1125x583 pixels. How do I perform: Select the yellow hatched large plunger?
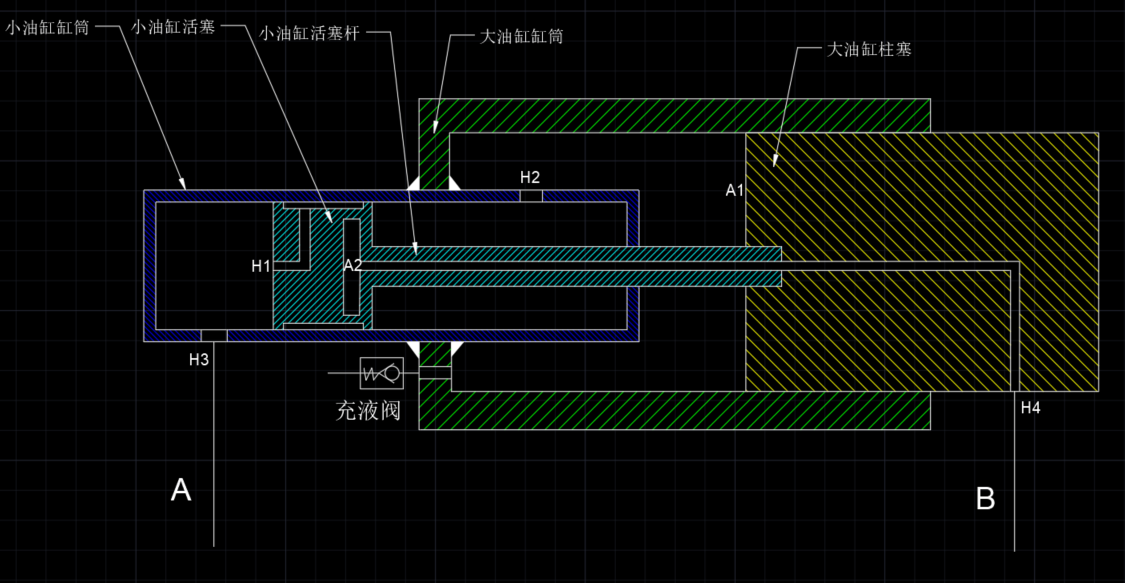pos(922,262)
